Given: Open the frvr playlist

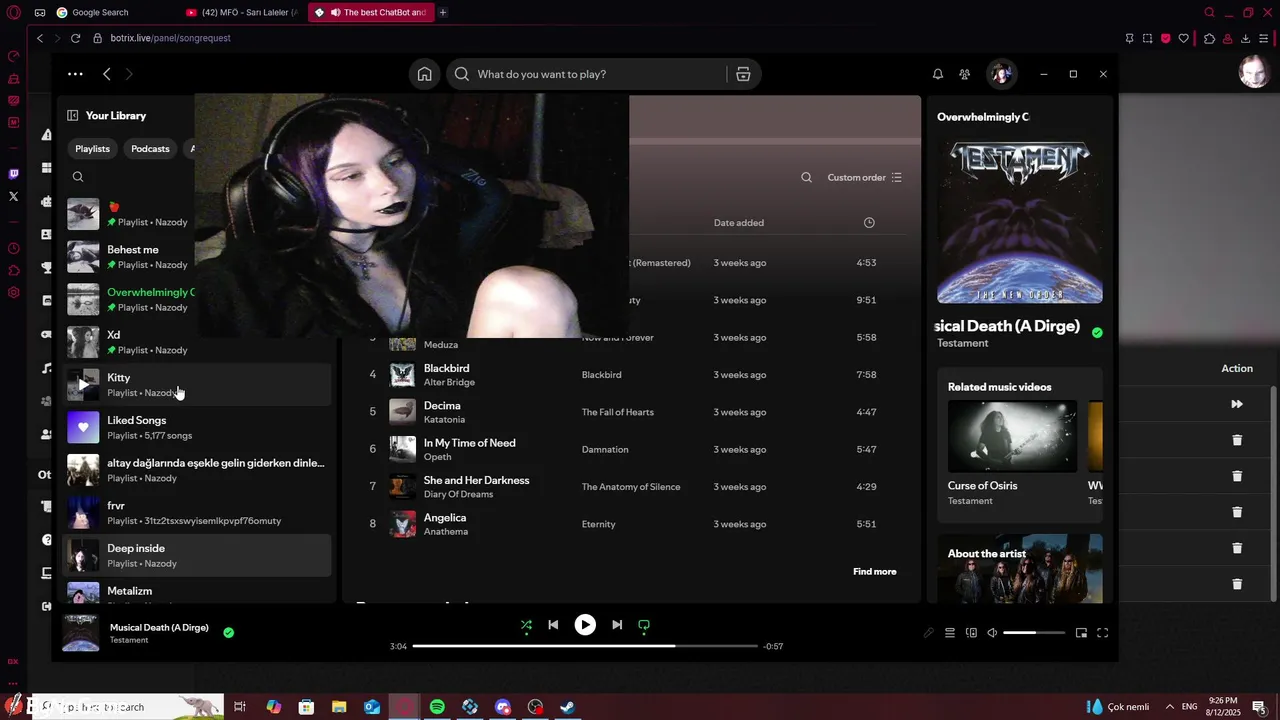Looking at the screenshot, I should coord(198,512).
